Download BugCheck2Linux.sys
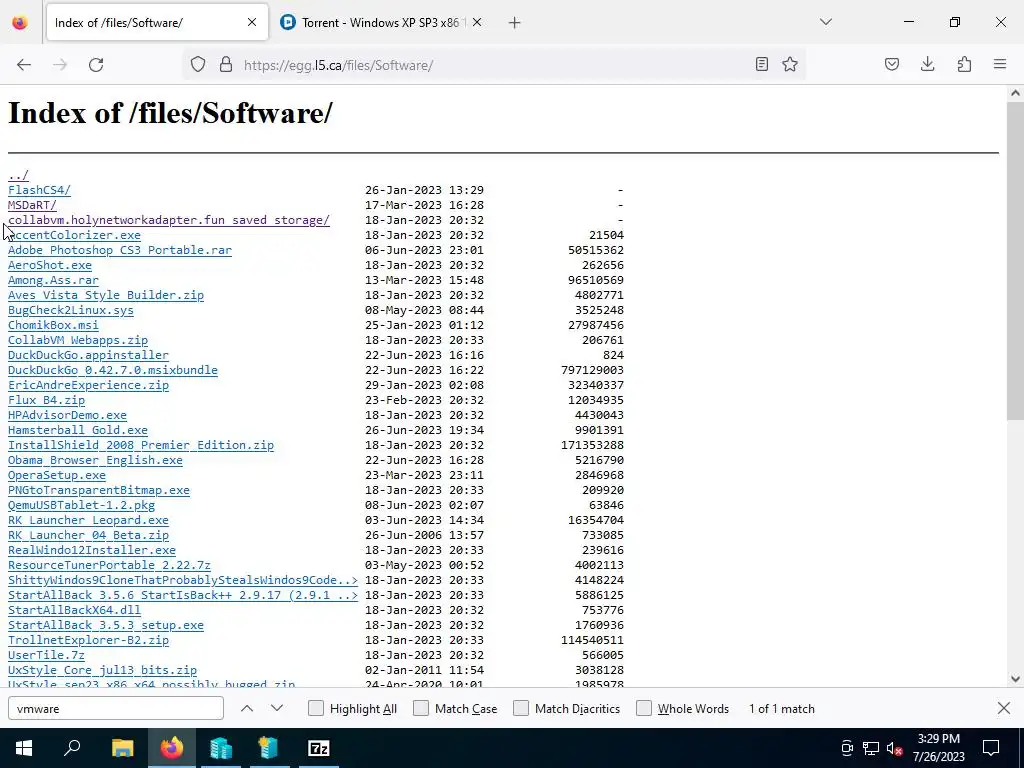Viewport: 1024px width, 768px height. tap(71, 310)
